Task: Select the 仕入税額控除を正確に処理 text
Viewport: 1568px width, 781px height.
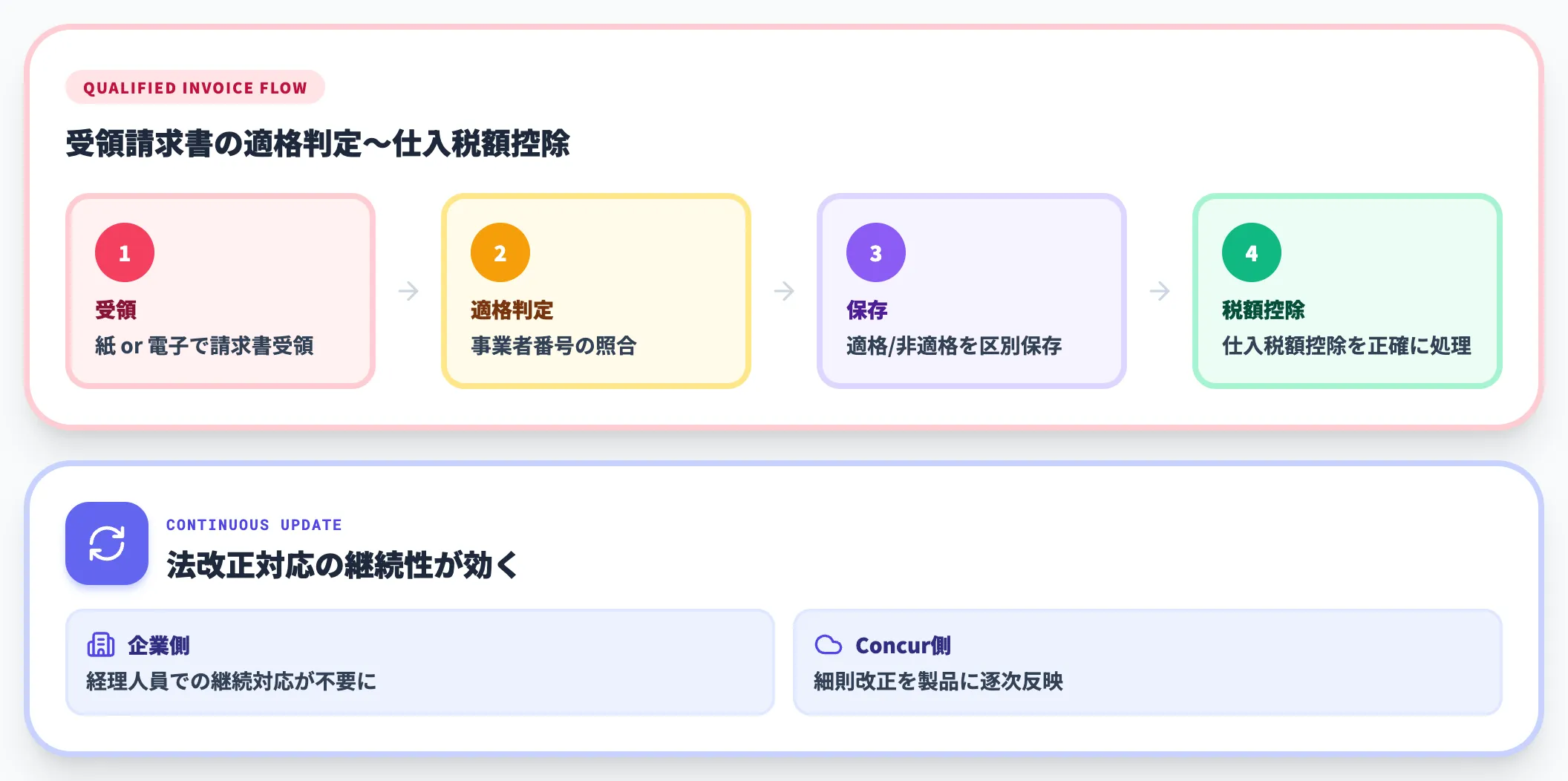Action: click(1347, 346)
